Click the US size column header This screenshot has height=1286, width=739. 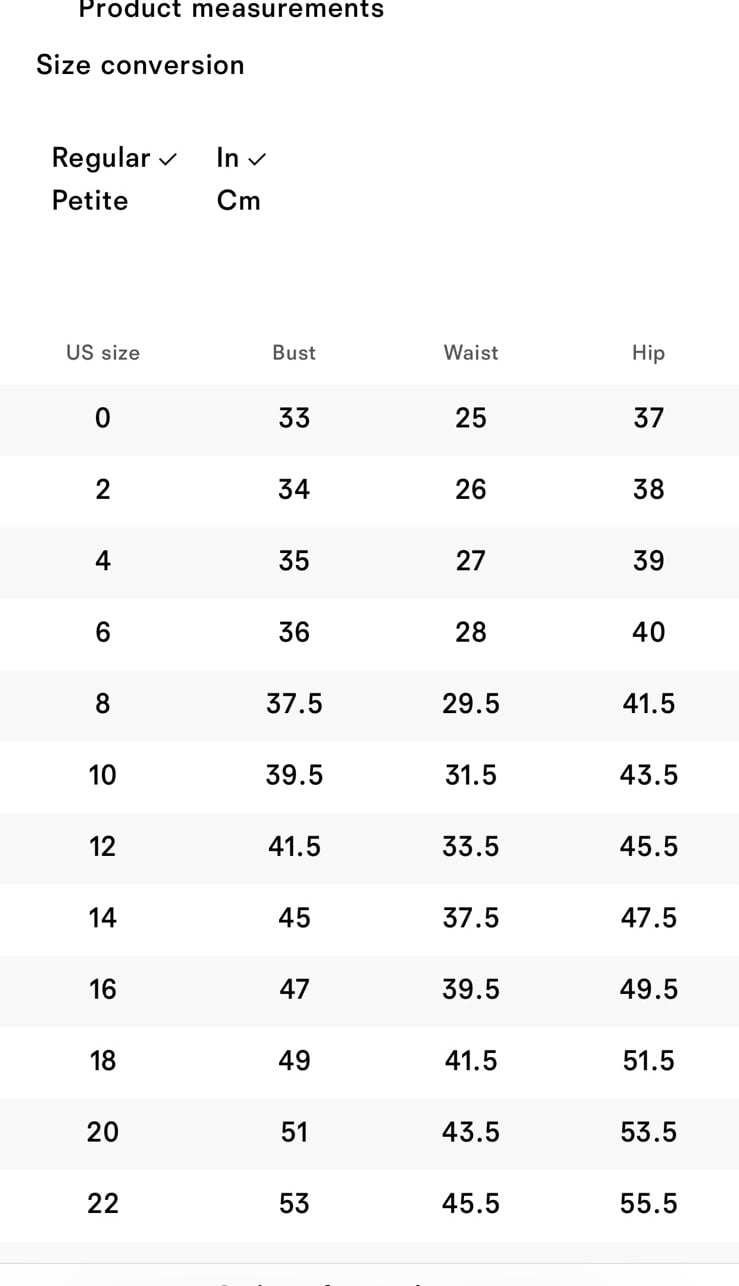tap(103, 353)
